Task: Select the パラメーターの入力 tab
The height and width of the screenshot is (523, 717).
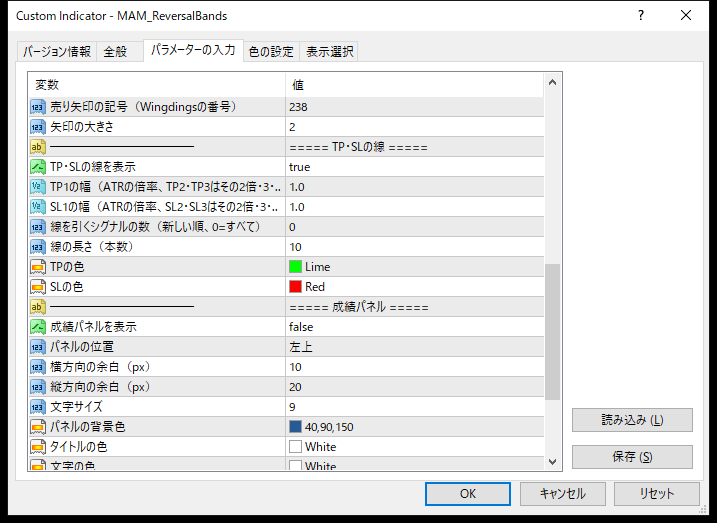Action: [x=193, y=50]
